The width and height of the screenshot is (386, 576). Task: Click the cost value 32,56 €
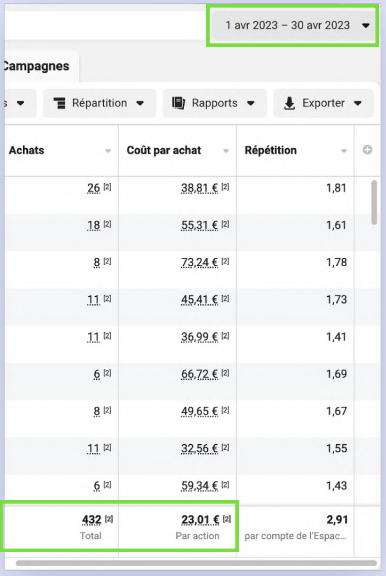tap(199, 449)
